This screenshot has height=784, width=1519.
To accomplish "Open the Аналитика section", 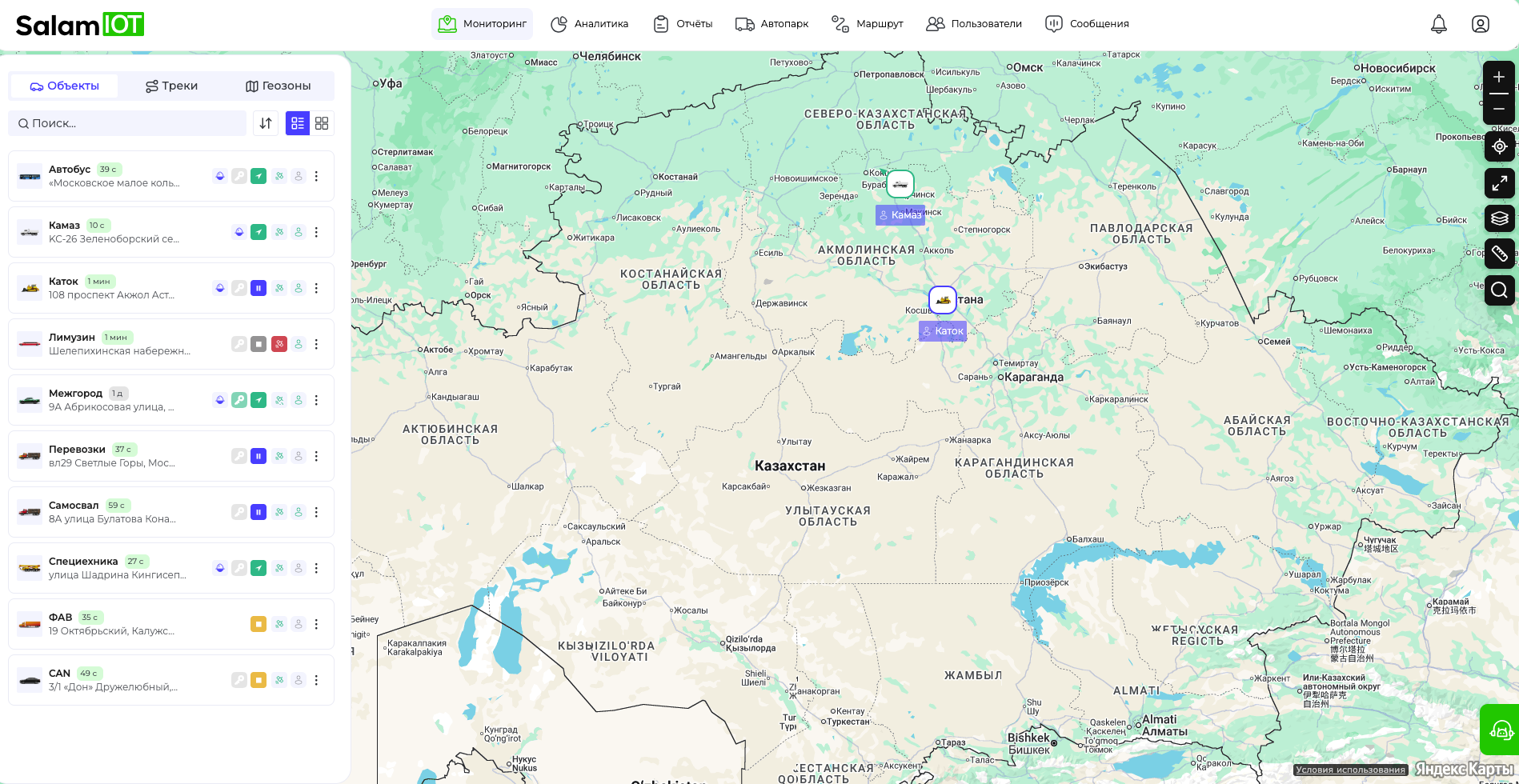I will [x=590, y=24].
